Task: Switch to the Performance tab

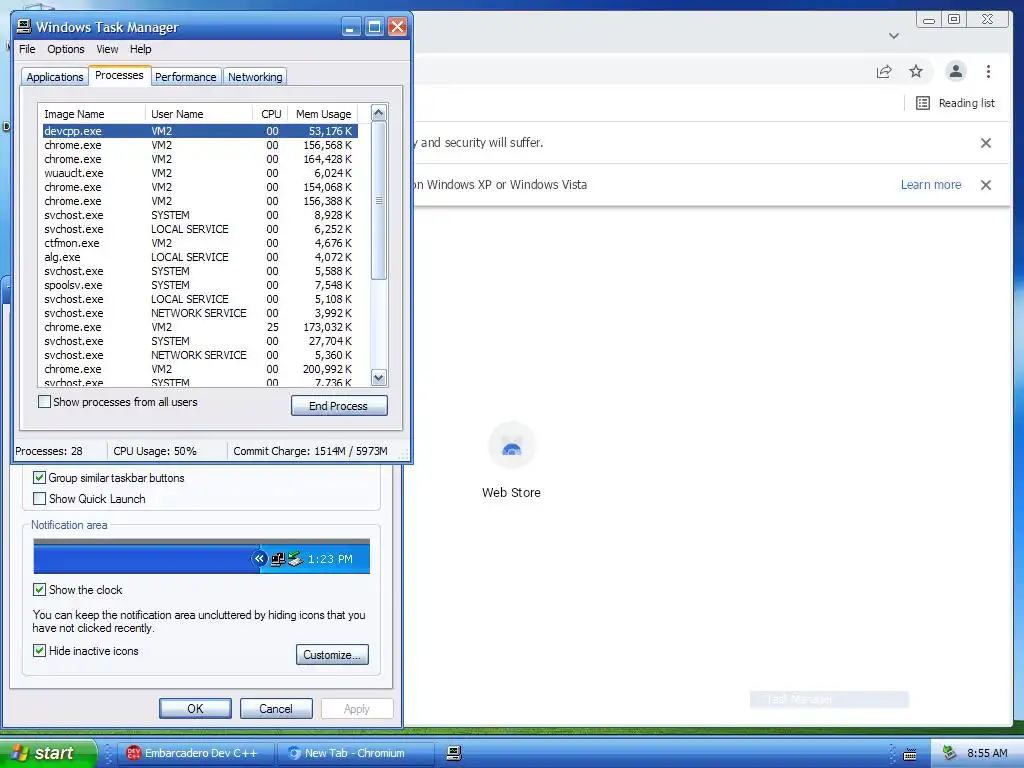Action: tap(185, 77)
